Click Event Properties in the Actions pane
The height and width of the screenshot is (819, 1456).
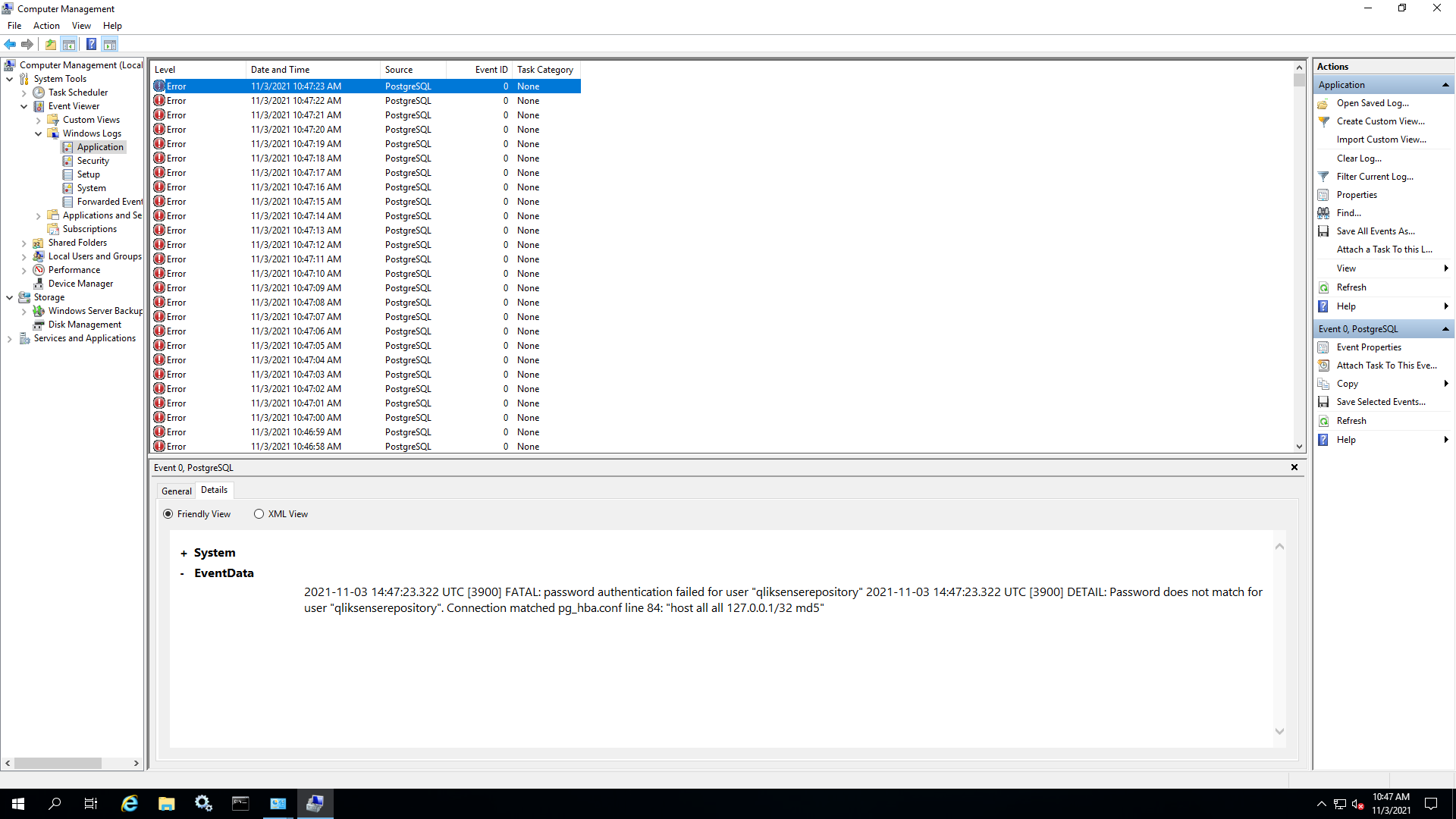pyautogui.click(x=1368, y=347)
